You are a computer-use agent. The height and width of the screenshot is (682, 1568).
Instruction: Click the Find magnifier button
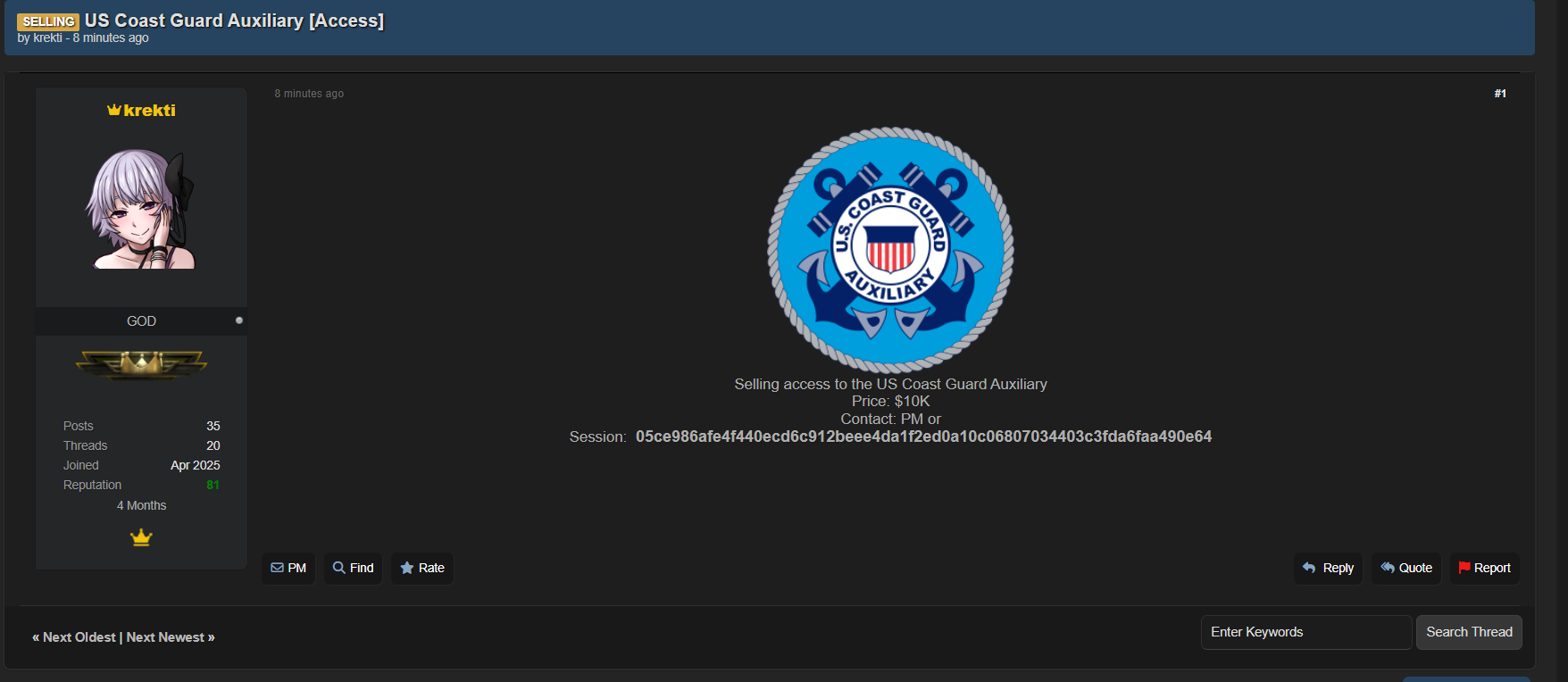353,568
